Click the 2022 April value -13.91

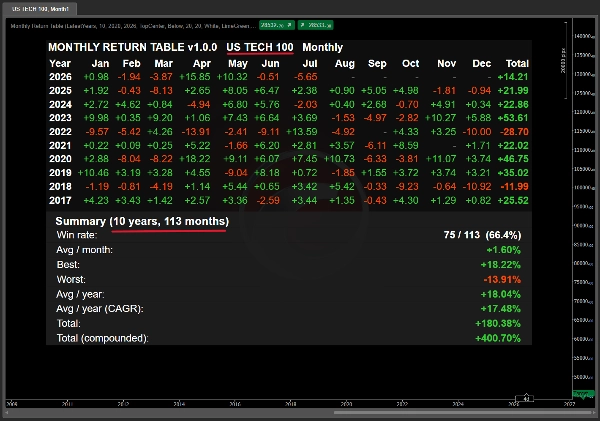[196, 132]
